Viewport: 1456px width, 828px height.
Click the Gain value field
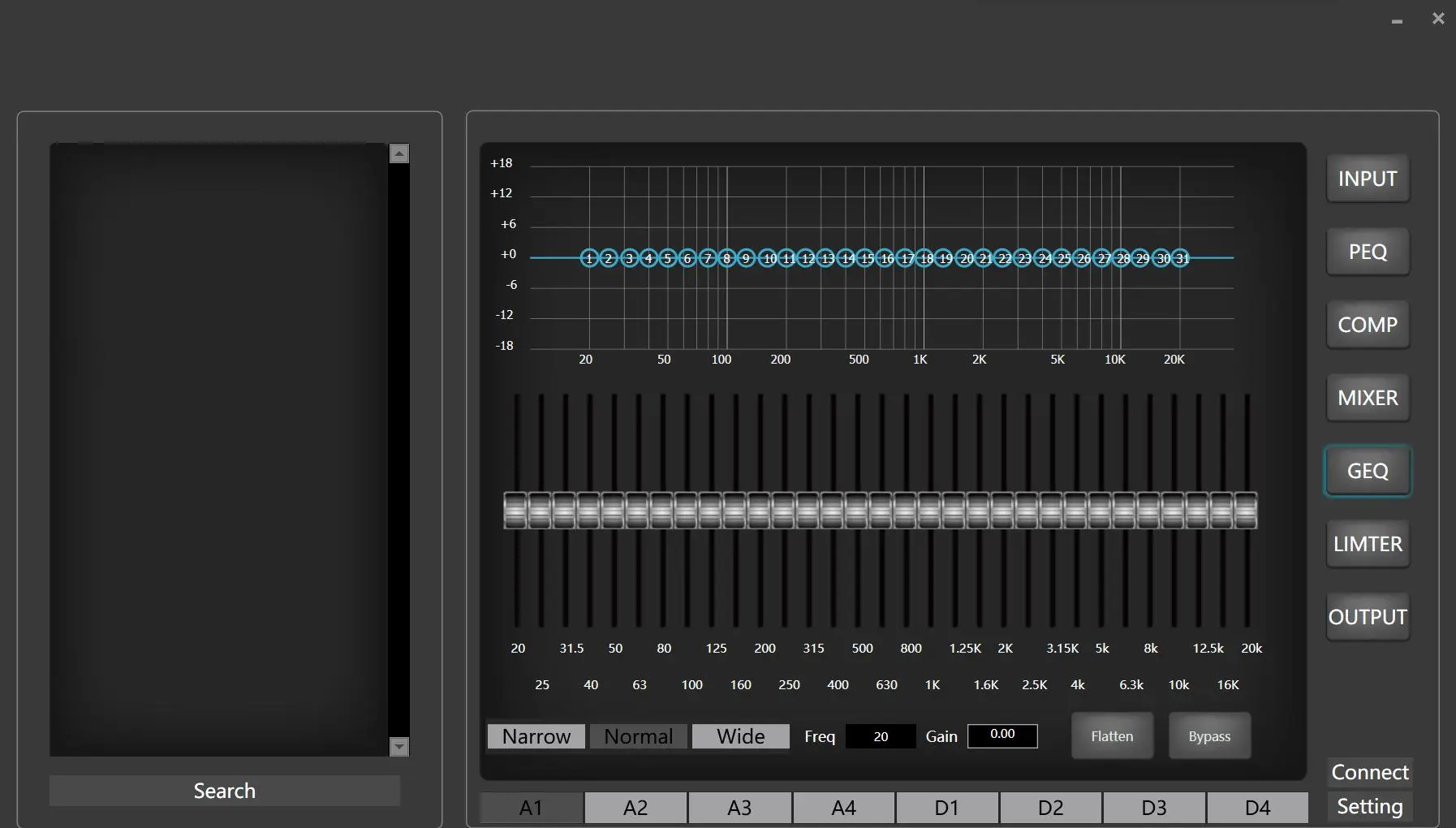click(x=1002, y=736)
